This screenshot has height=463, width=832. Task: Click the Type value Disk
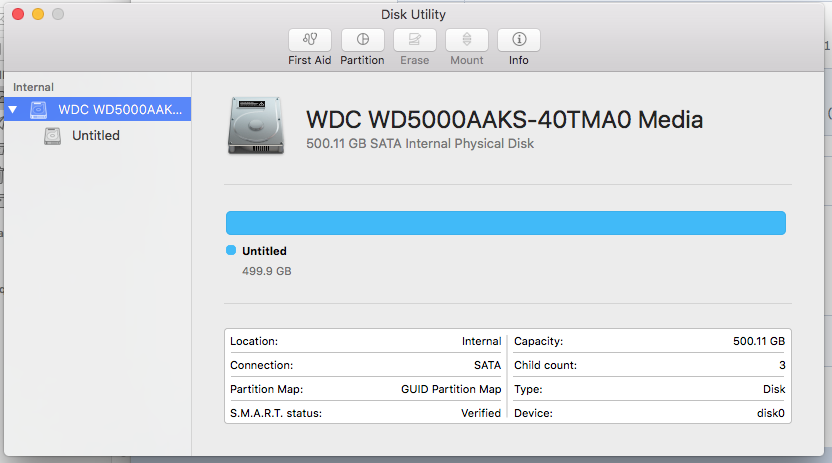(774, 389)
